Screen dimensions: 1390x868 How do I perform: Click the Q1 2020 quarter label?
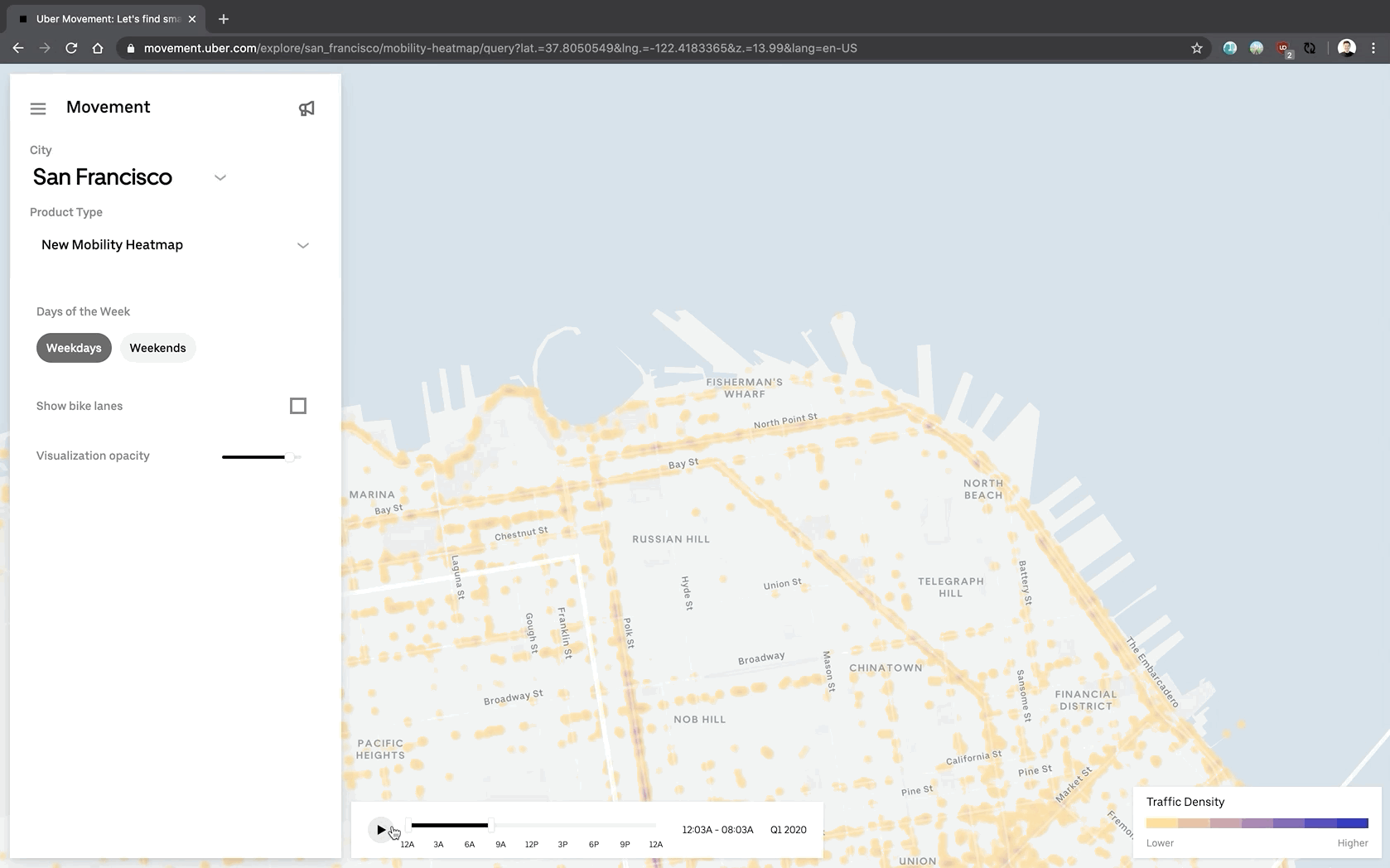tap(789, 829)
